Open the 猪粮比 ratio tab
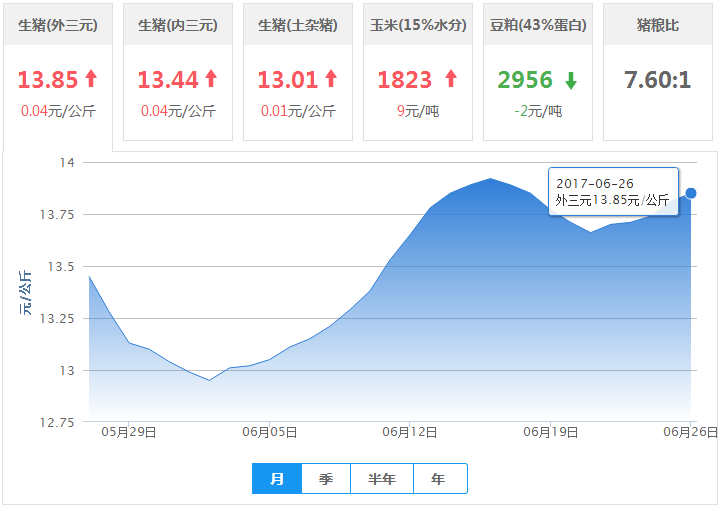721x509 pixels. pos(658,25)
